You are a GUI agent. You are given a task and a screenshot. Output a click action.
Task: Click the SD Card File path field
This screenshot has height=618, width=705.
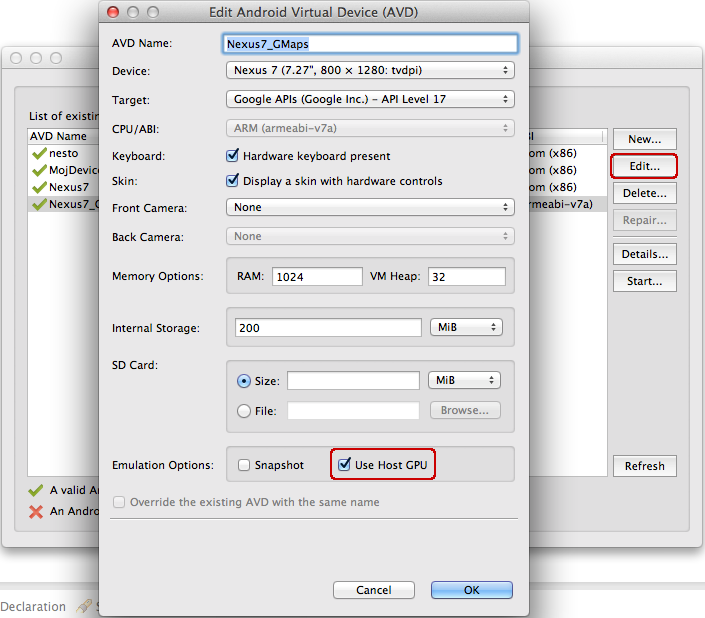pyautogui.click(x=353, y=410)
